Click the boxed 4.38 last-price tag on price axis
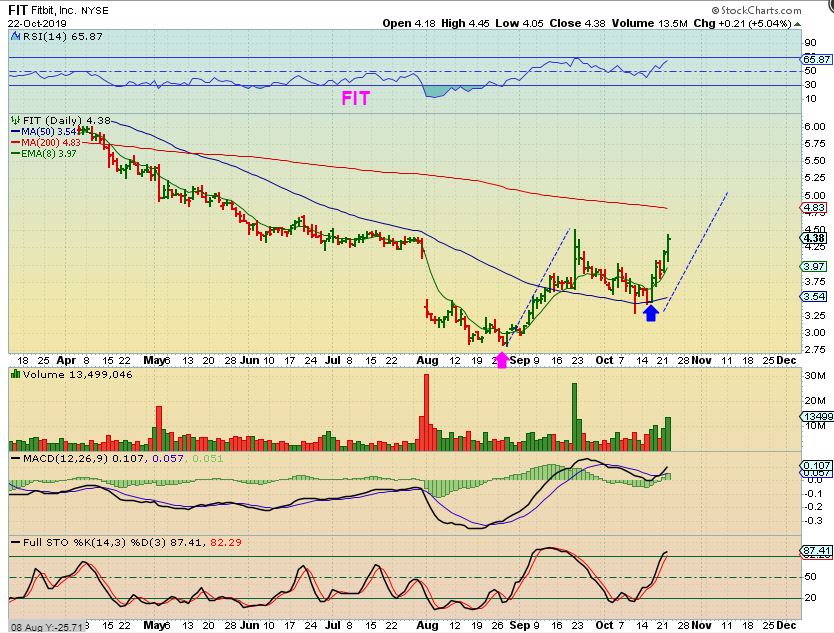834x633 pixels. (815, 238)
